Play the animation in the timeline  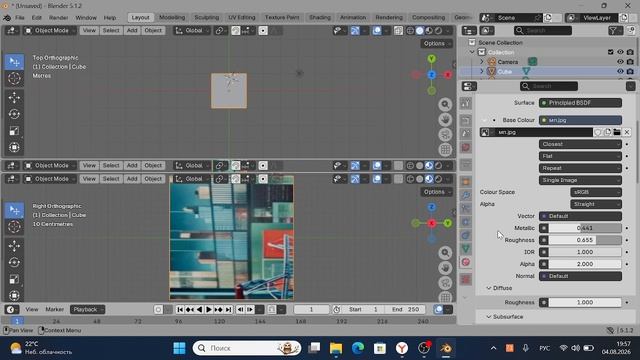click(209, 310)
